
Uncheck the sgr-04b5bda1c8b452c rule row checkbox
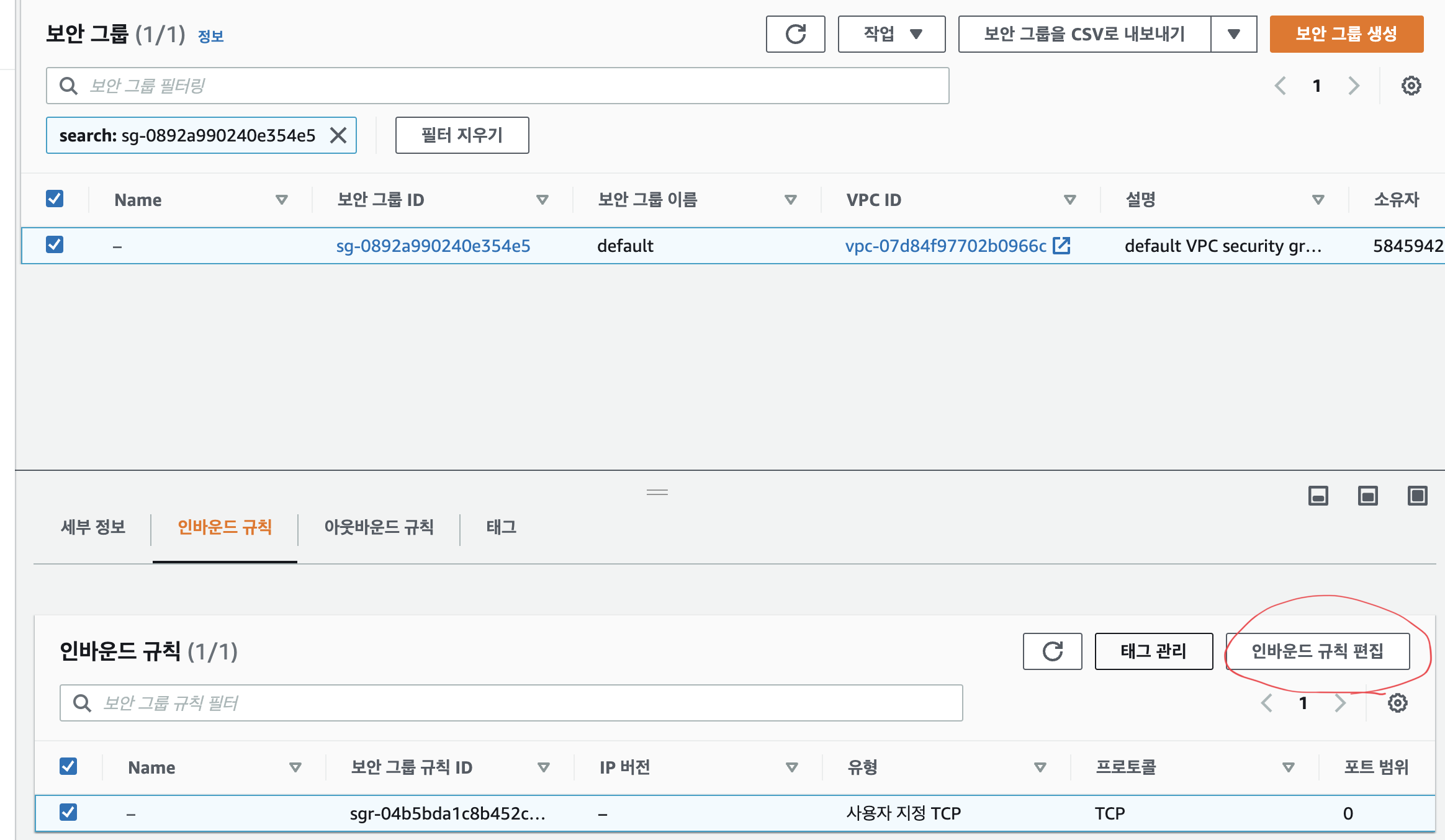68,812
